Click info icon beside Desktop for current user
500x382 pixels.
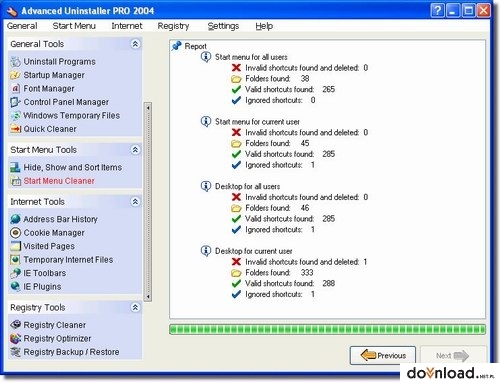[206, 251]
